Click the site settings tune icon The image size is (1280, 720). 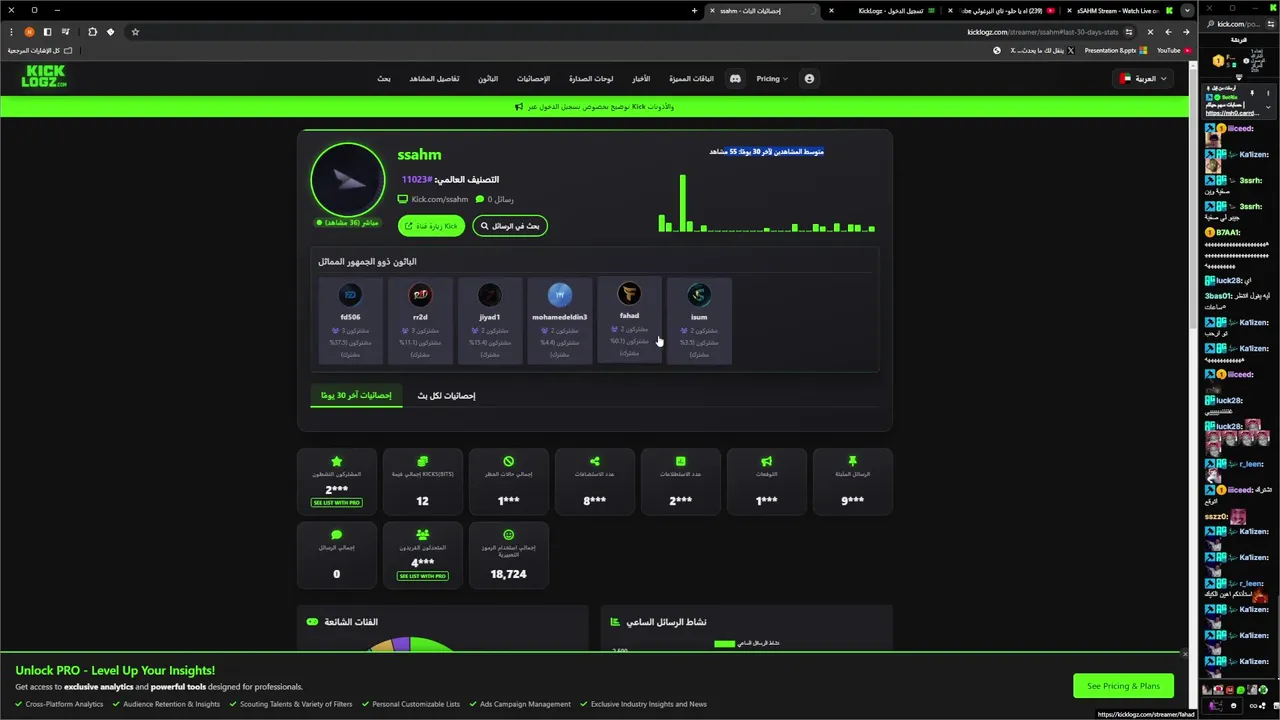[x=1129, y=32]
